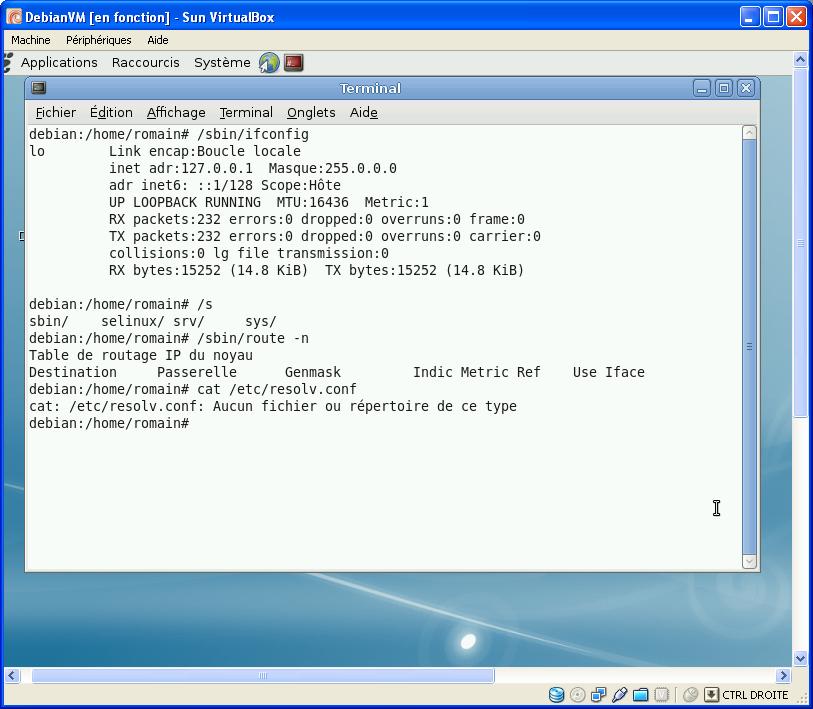Image resolution: width=813 pixels, height=709 pixels.
Task: Click the inet adr:127.0.0.1 line
Action: pyautogui.click(x=253, y=169)
